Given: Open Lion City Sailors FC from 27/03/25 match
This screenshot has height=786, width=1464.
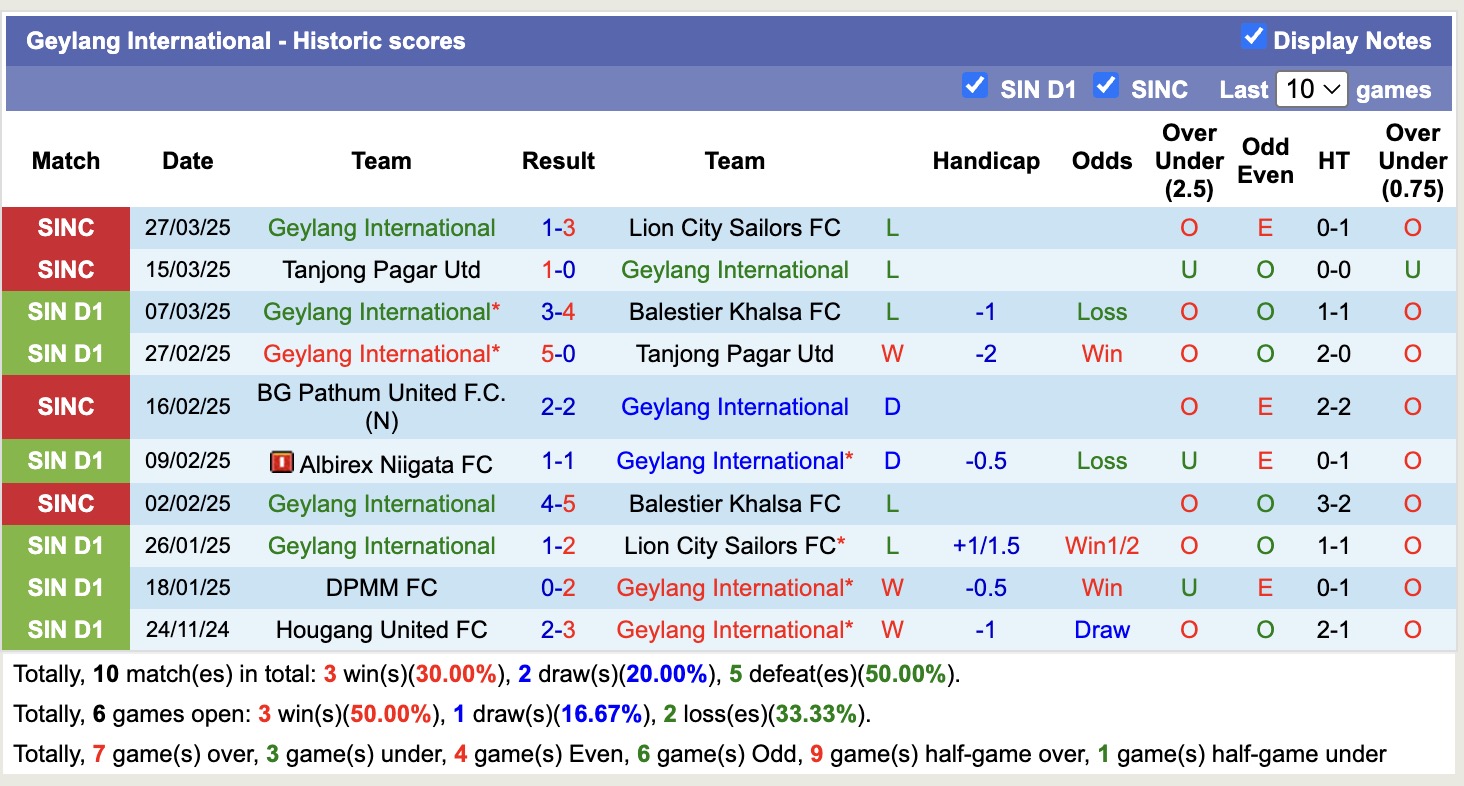Looking at the screenshot, I should tap(734, 228).
